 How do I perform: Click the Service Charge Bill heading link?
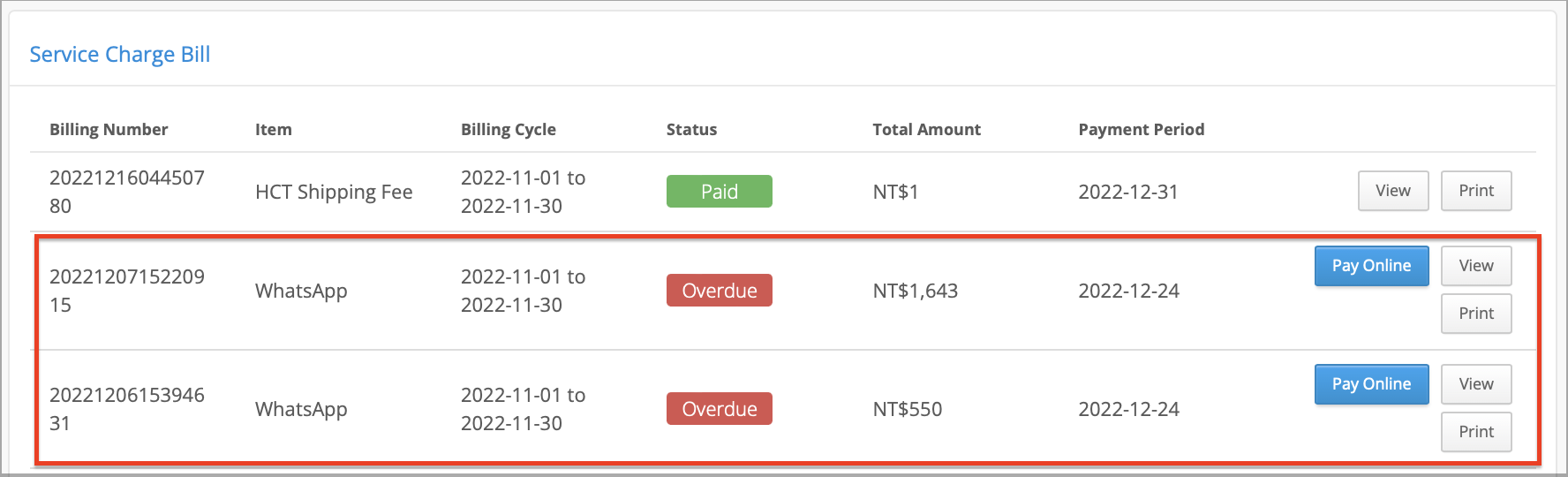pyautogui.click(x=120, y=55)
